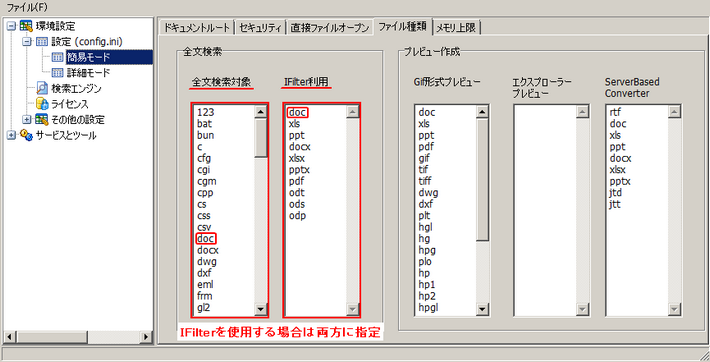The height and width of the screenshot is (362, 710).
Task: Open the ファイル(F) menu
Action: pos(27,8)
